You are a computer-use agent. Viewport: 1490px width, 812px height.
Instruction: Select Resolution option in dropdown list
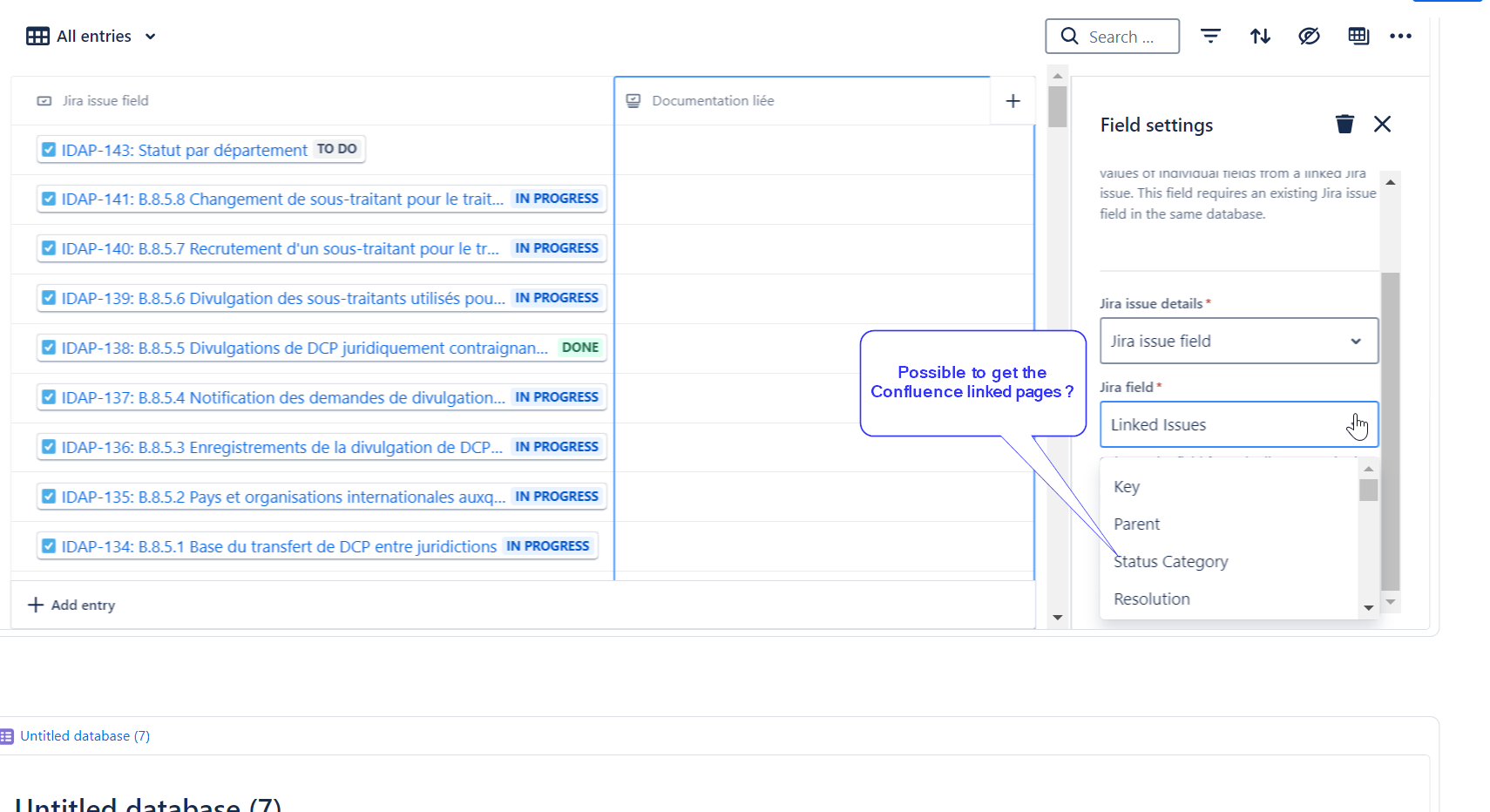pos(1151,599)
